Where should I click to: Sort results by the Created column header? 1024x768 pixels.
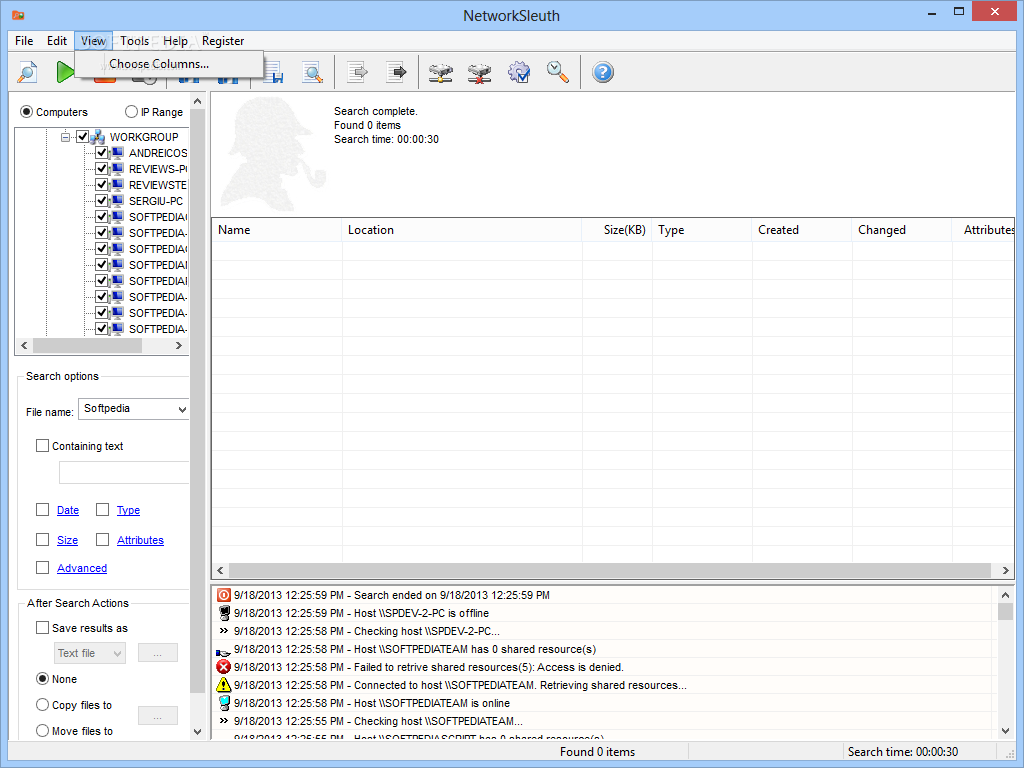click(x=802, y=230)
